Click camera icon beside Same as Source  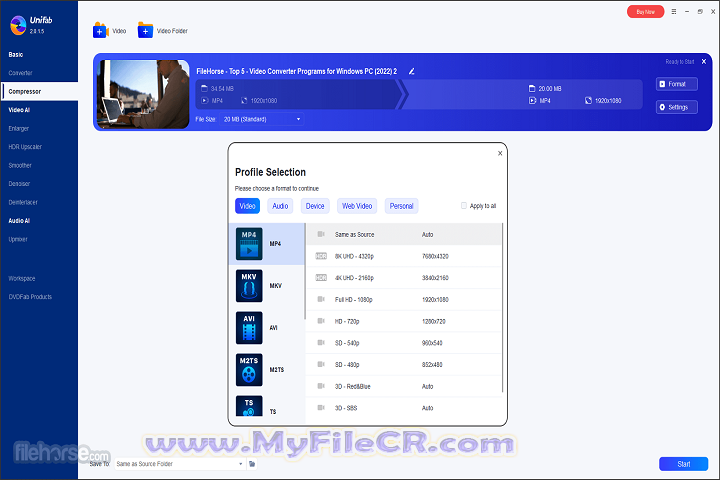pos(321,234)
